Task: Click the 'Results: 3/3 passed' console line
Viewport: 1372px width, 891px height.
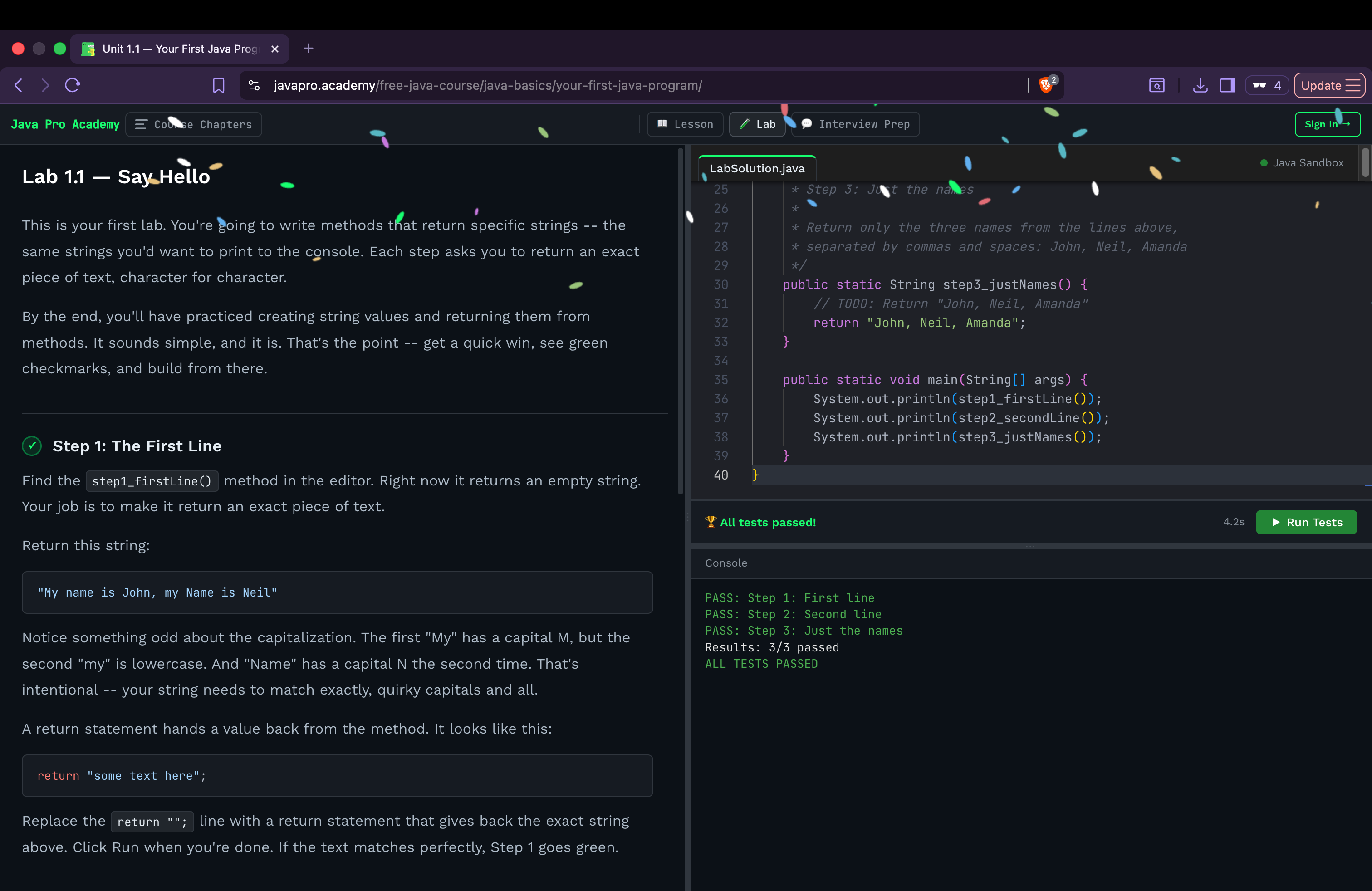Action: tap(772, 647)
